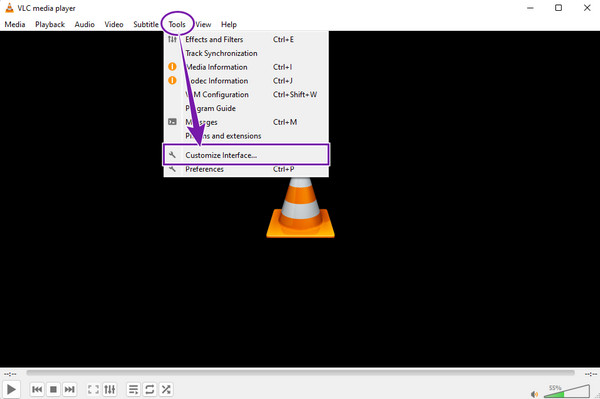
Task: Adjust the volume slider at 55%
Action: (x=567, y=391)
